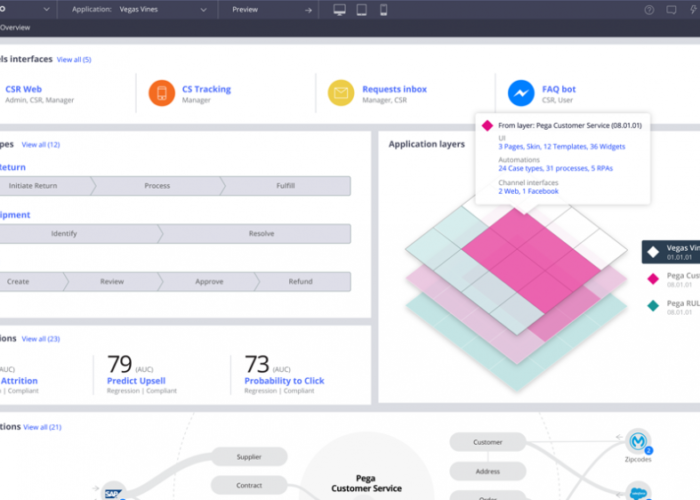
Task: Click the pink layer in diagram
Action: 531,259
